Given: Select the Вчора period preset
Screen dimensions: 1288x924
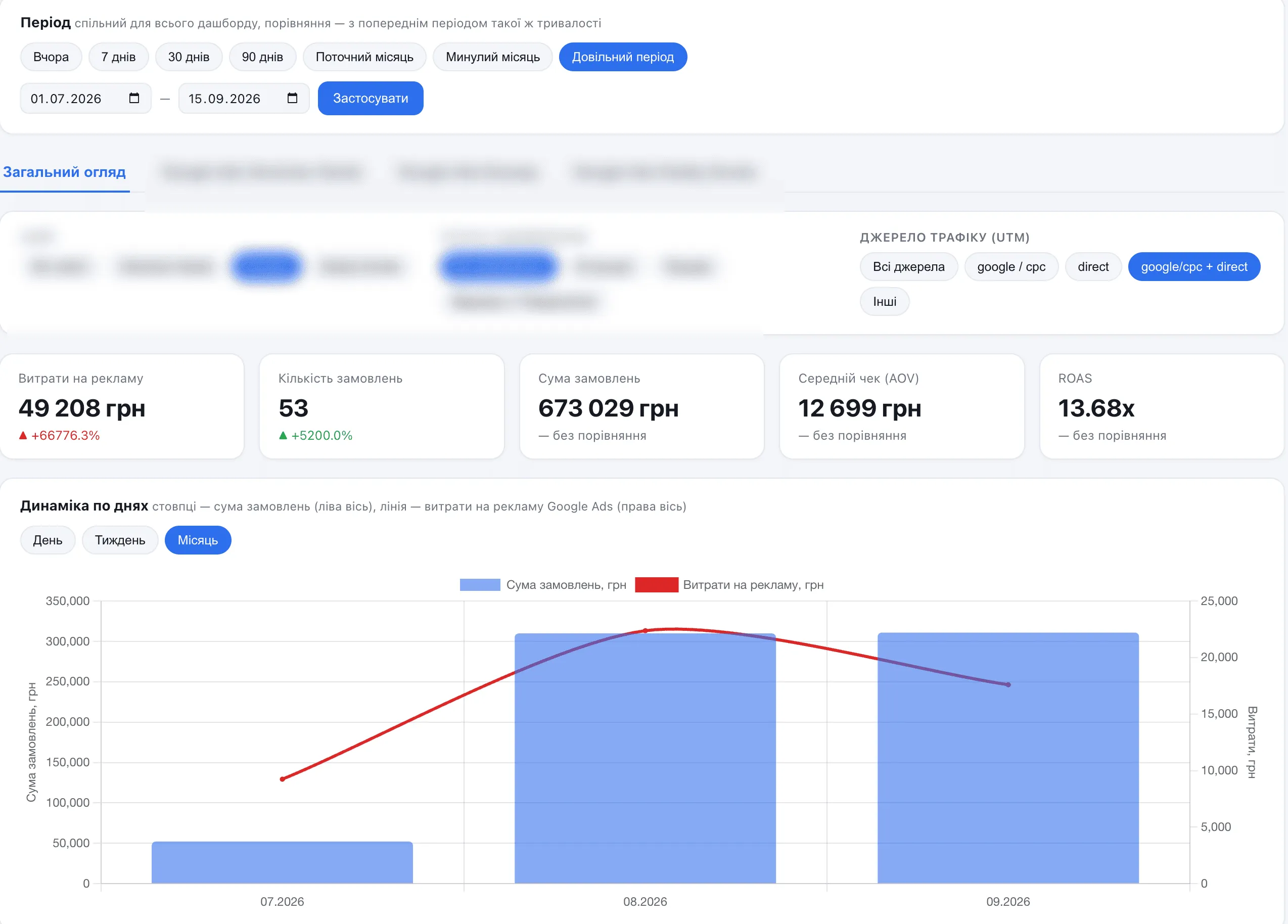Looking at the screenshot, I should tap(51, 57).
